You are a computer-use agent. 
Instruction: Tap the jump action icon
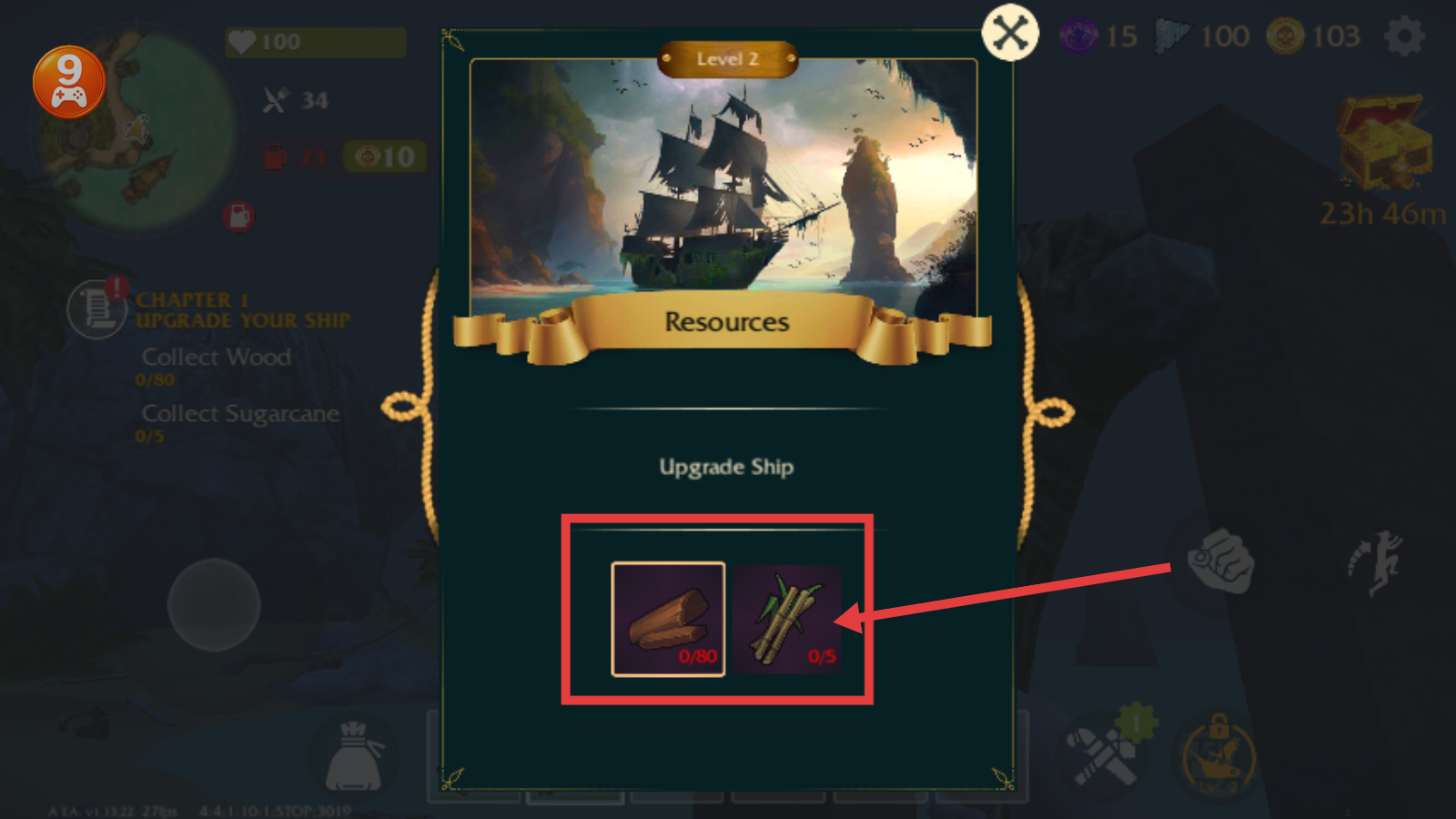pos(1376,562)
